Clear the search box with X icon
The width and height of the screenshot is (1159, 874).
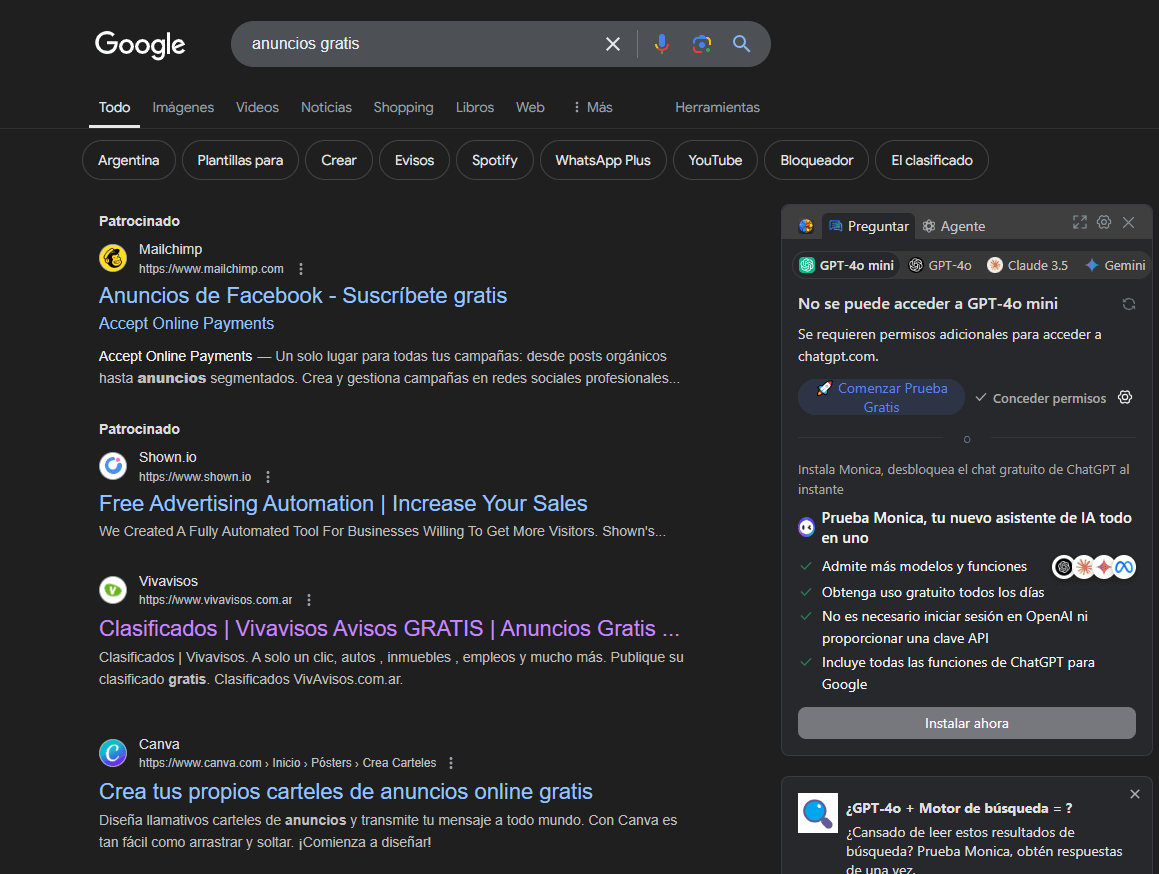pyautogui.click(x=613, y=44)
